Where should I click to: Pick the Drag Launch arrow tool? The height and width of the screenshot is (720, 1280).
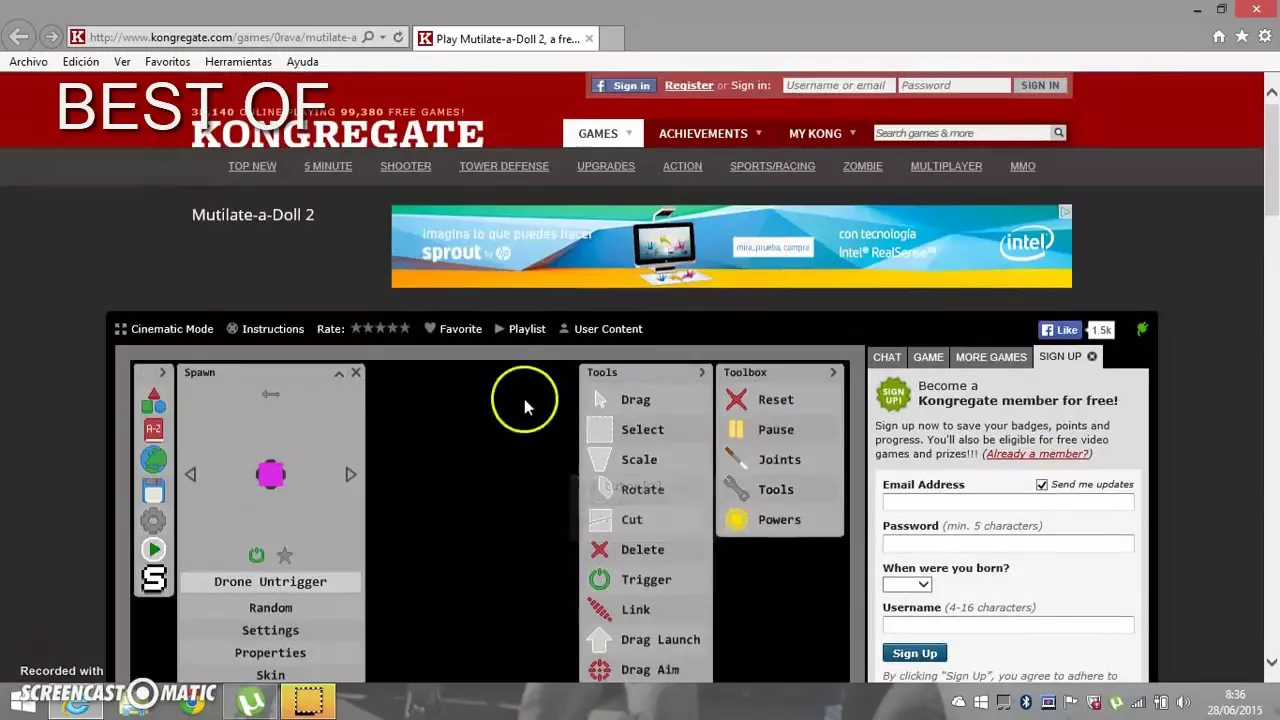click(x=599, y=640)
